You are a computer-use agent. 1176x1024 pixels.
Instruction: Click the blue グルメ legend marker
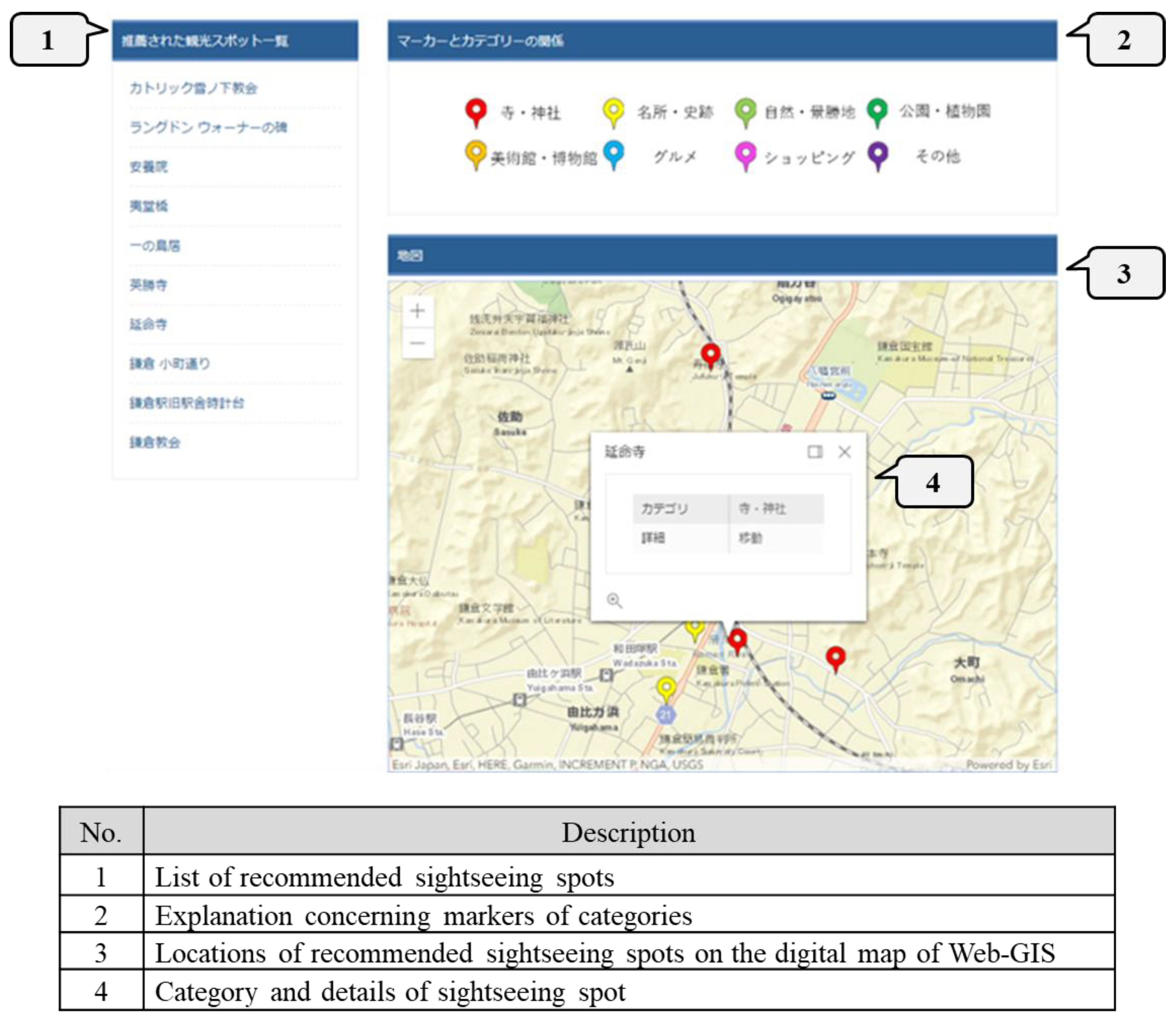[x=613, y=153]
